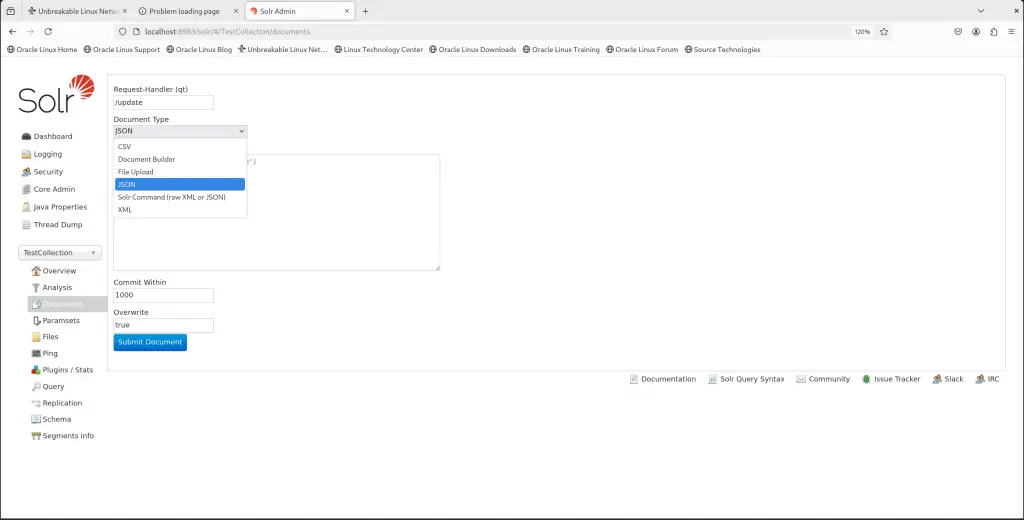The height and width of the screenshot is (520, 1024).
Task: Open Source Technologies bookmark
Action: pyautogui.click(x=722, y=50)
